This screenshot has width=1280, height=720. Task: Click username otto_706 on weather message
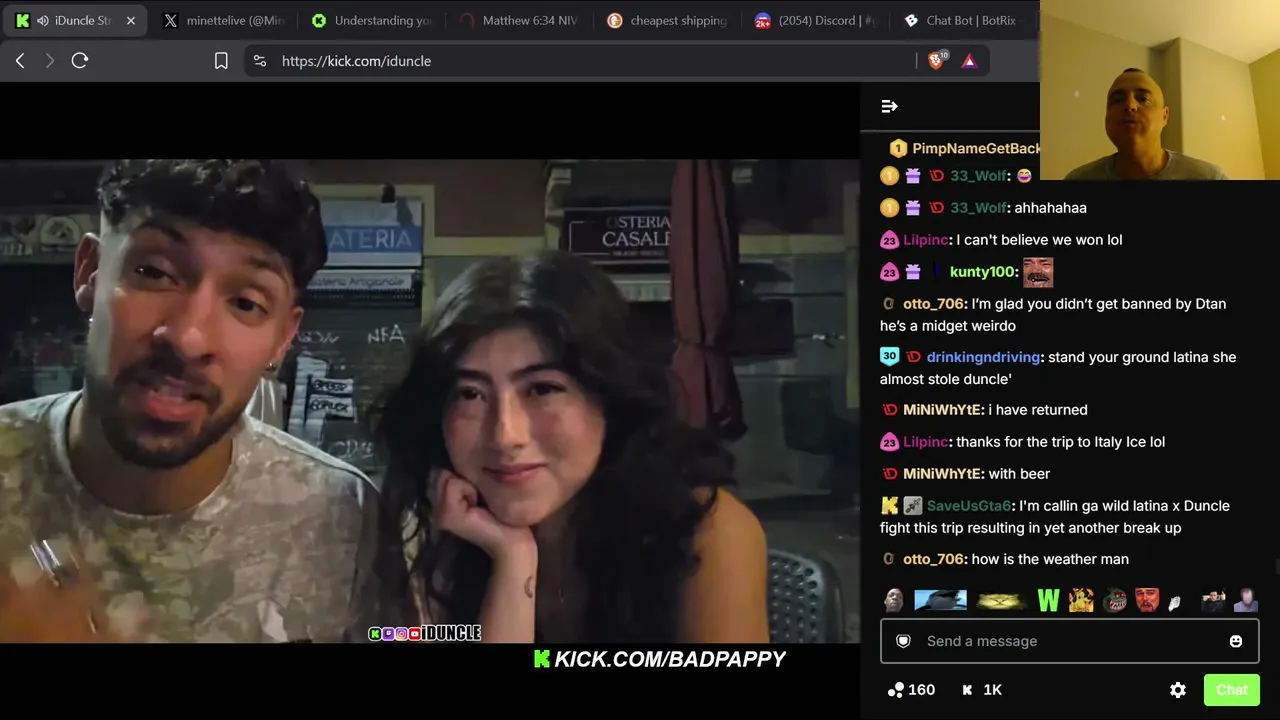(934, 559)
